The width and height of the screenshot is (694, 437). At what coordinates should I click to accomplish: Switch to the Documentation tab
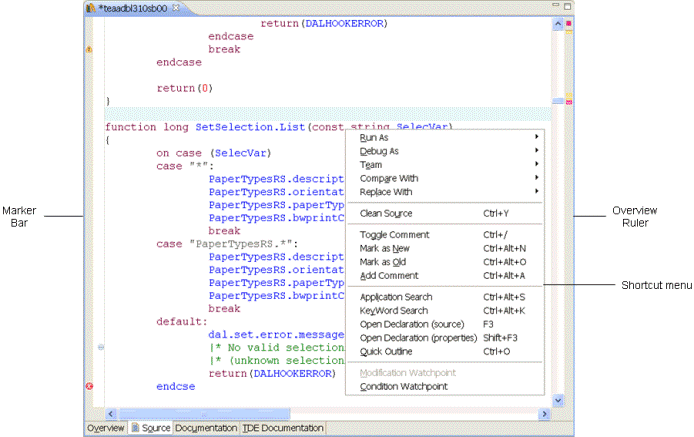click(x=206, y=428)
